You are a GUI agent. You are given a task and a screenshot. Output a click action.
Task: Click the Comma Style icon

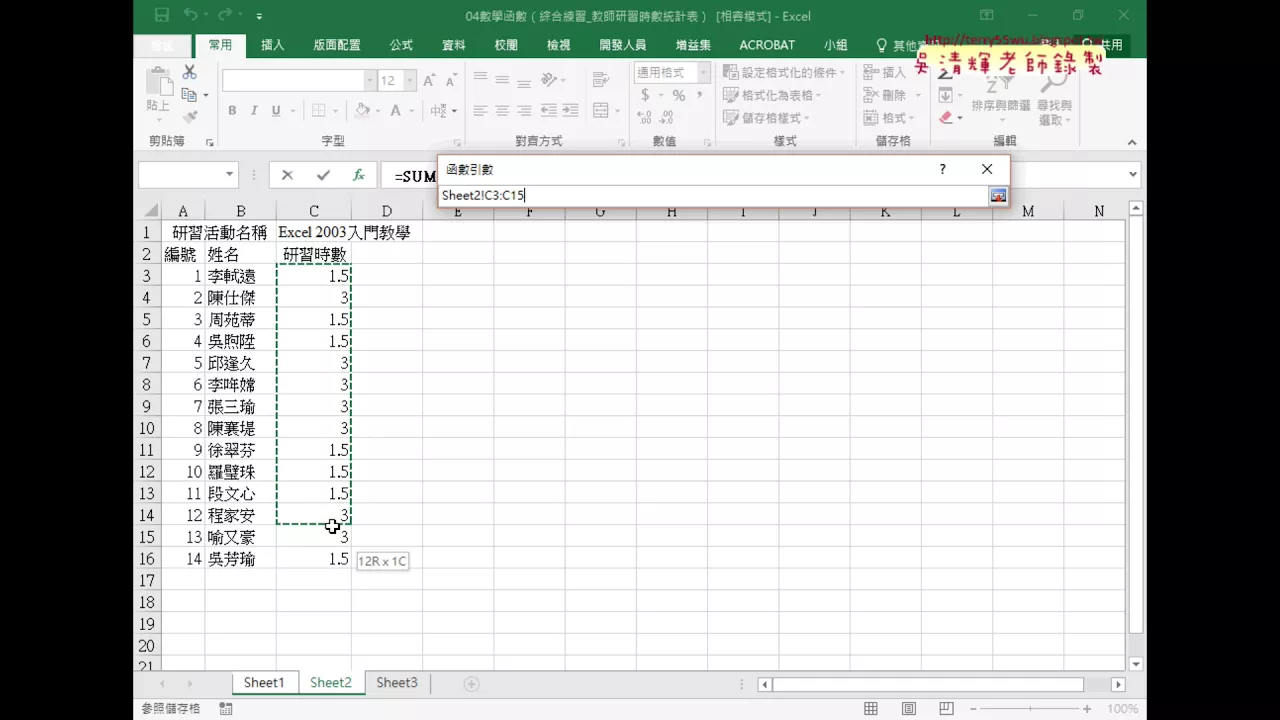pyautogui.click(x=701, y=95)
